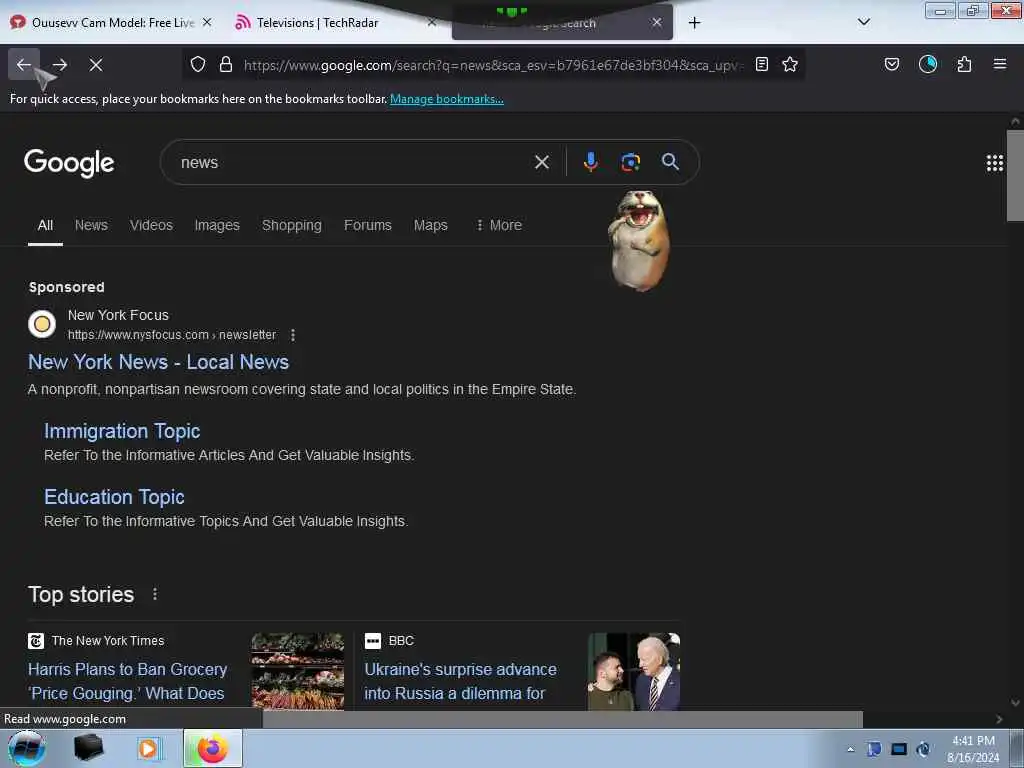The height and width of the screenshot is (768, 1024).
Task: Switch to the Maps results tab
Action: [430, 225]
